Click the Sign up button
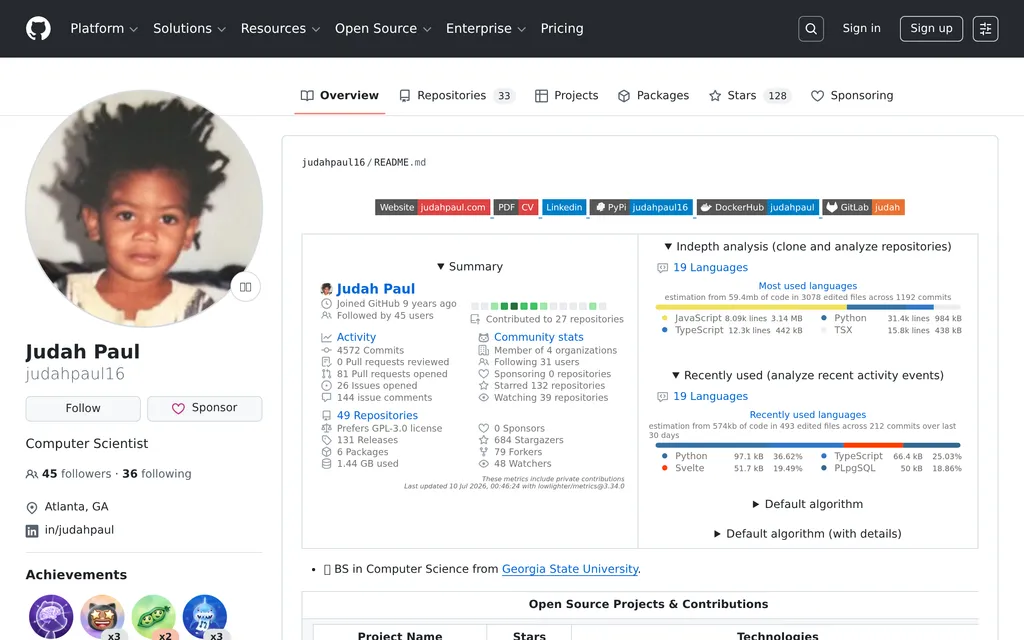The image size is (1024, 640). tap(931, 29)
